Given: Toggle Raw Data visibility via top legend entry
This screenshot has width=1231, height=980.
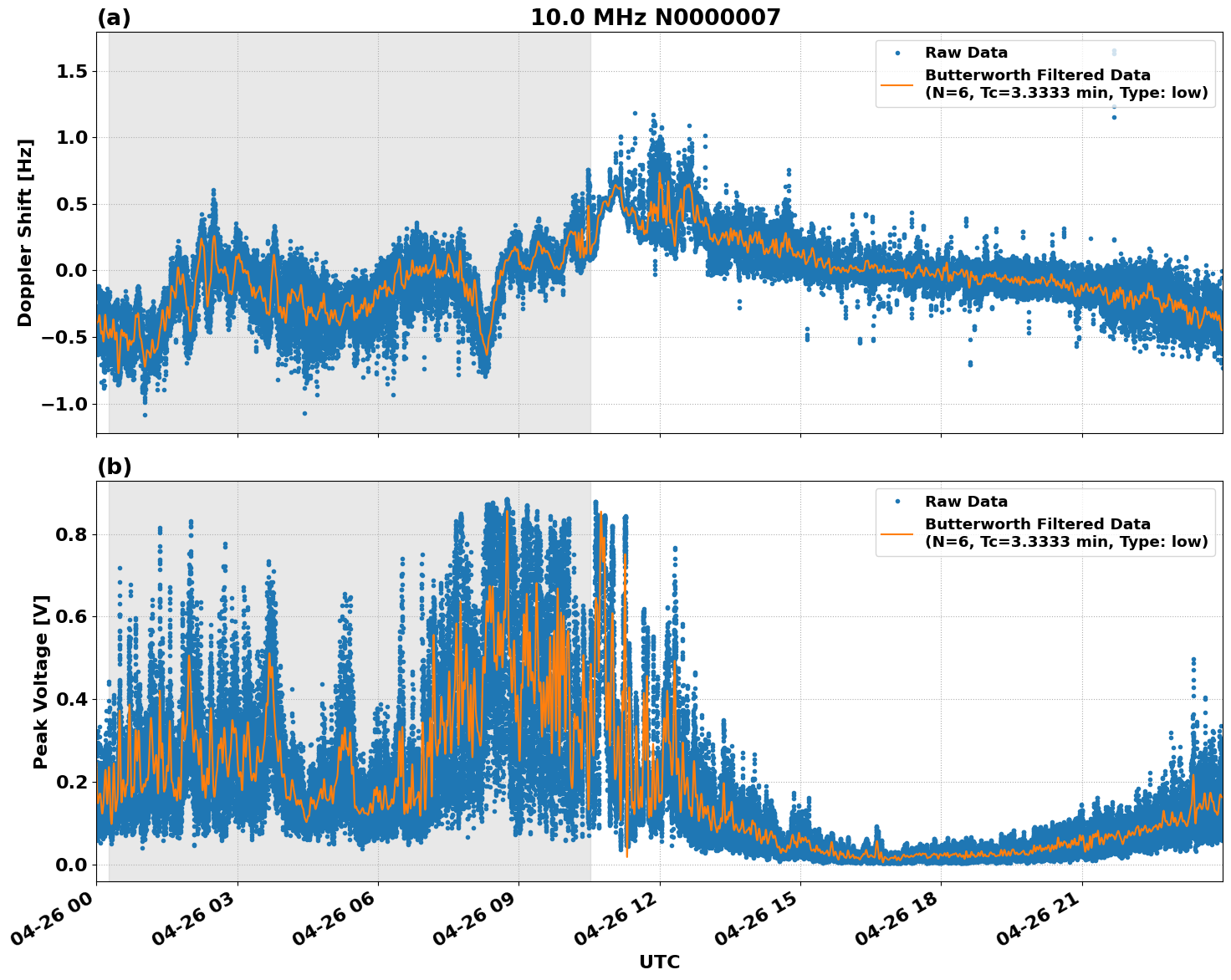Looking at the screenshot, I should click(x=967, y=50).
